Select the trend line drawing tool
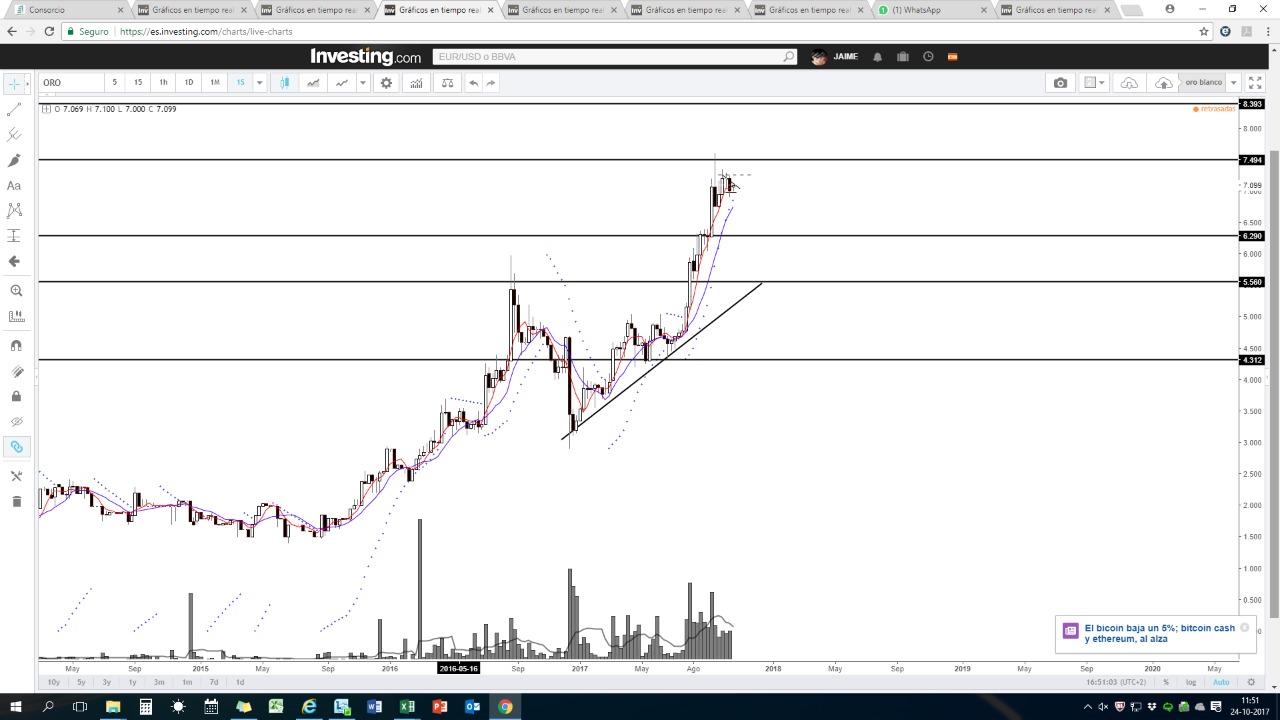The width and height of the screenshot is (1280, 720). (14, 109)
